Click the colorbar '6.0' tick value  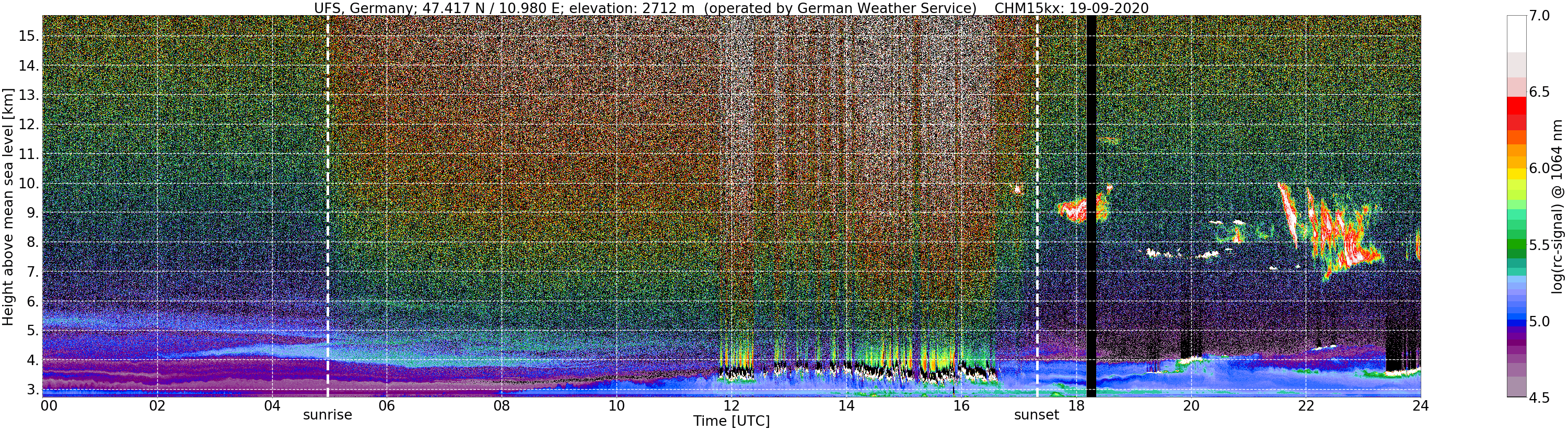click(1539, 168)
